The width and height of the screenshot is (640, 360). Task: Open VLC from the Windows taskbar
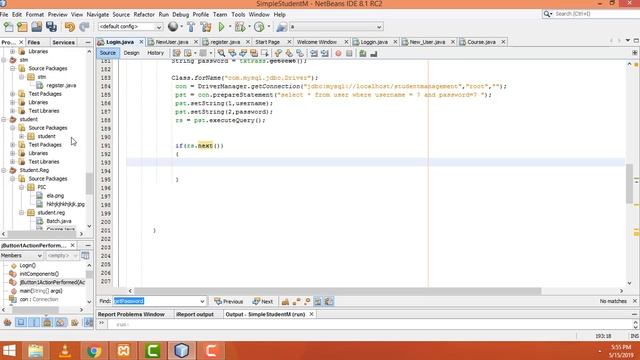click(65, 351)
